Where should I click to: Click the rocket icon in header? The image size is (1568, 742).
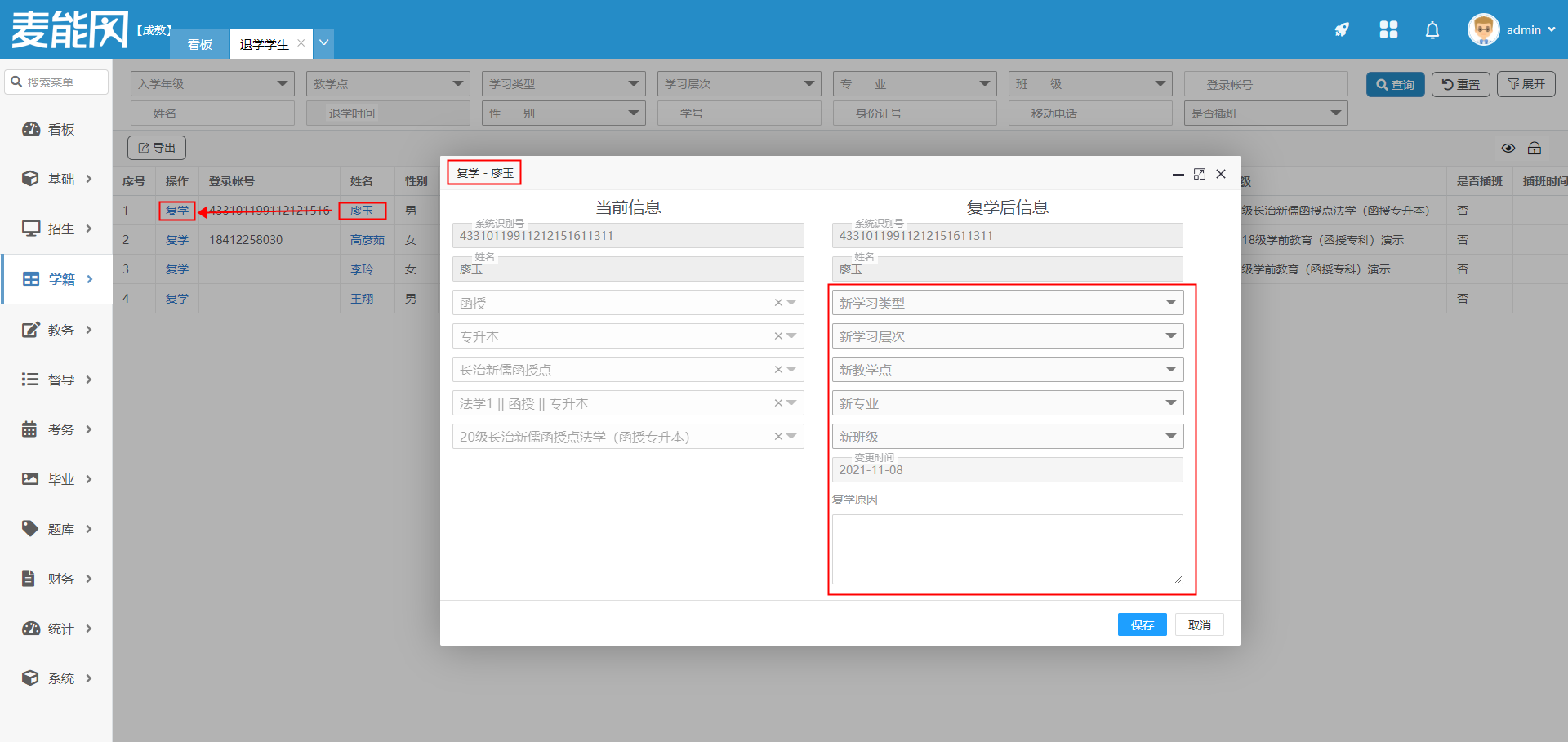click(x=1342, y=30)
